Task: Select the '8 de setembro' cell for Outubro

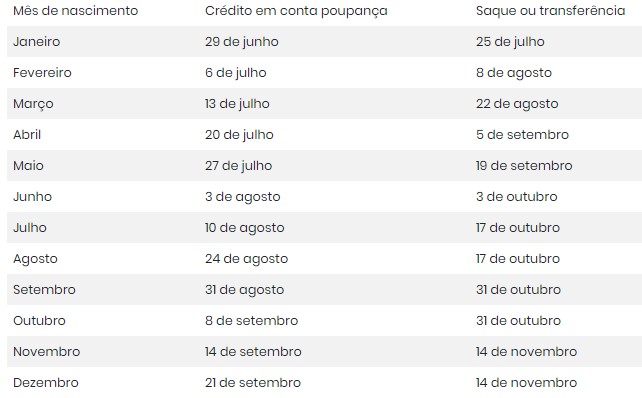Action: 251,321
